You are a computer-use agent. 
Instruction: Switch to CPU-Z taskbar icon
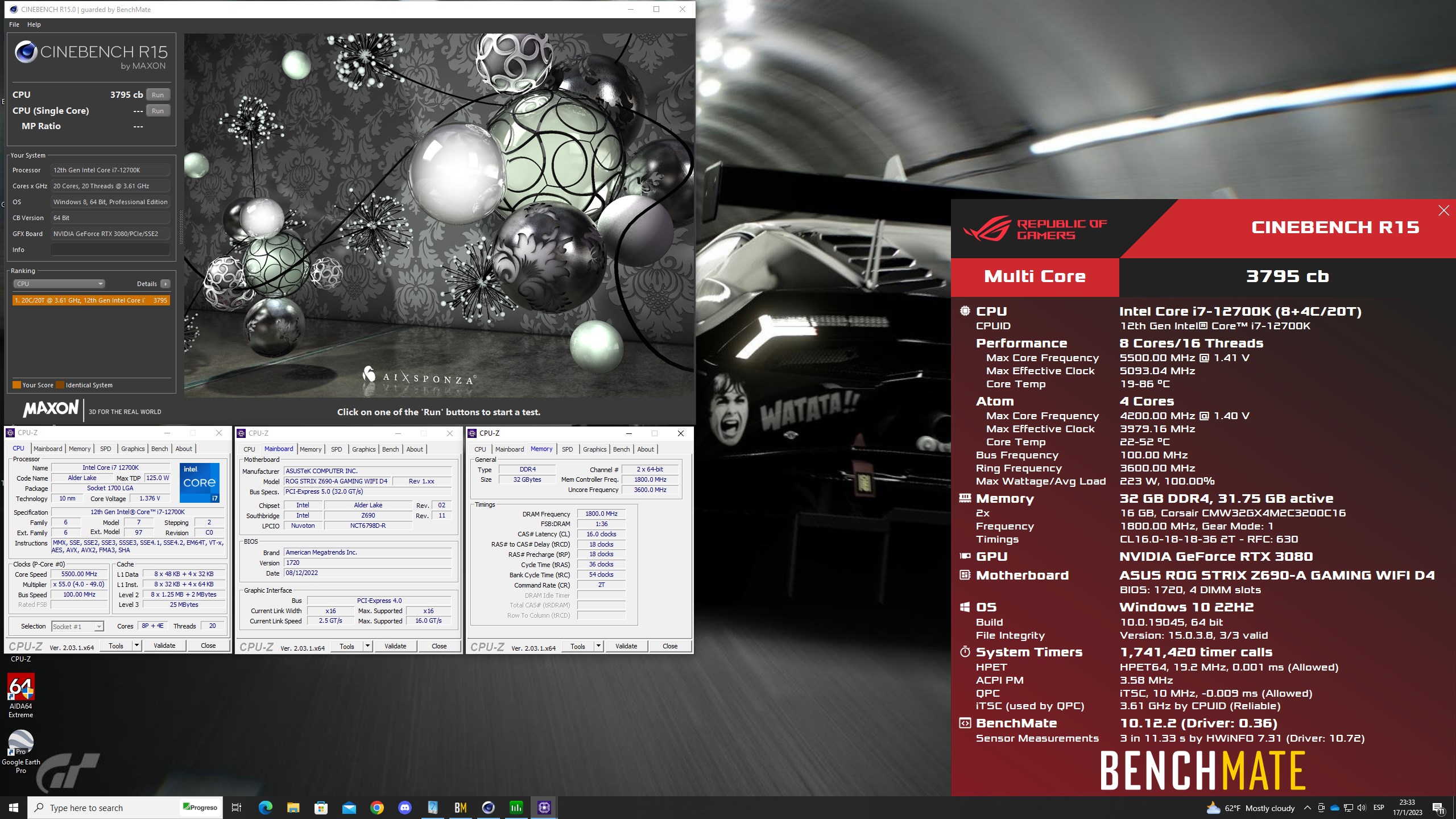pos(544,808)
